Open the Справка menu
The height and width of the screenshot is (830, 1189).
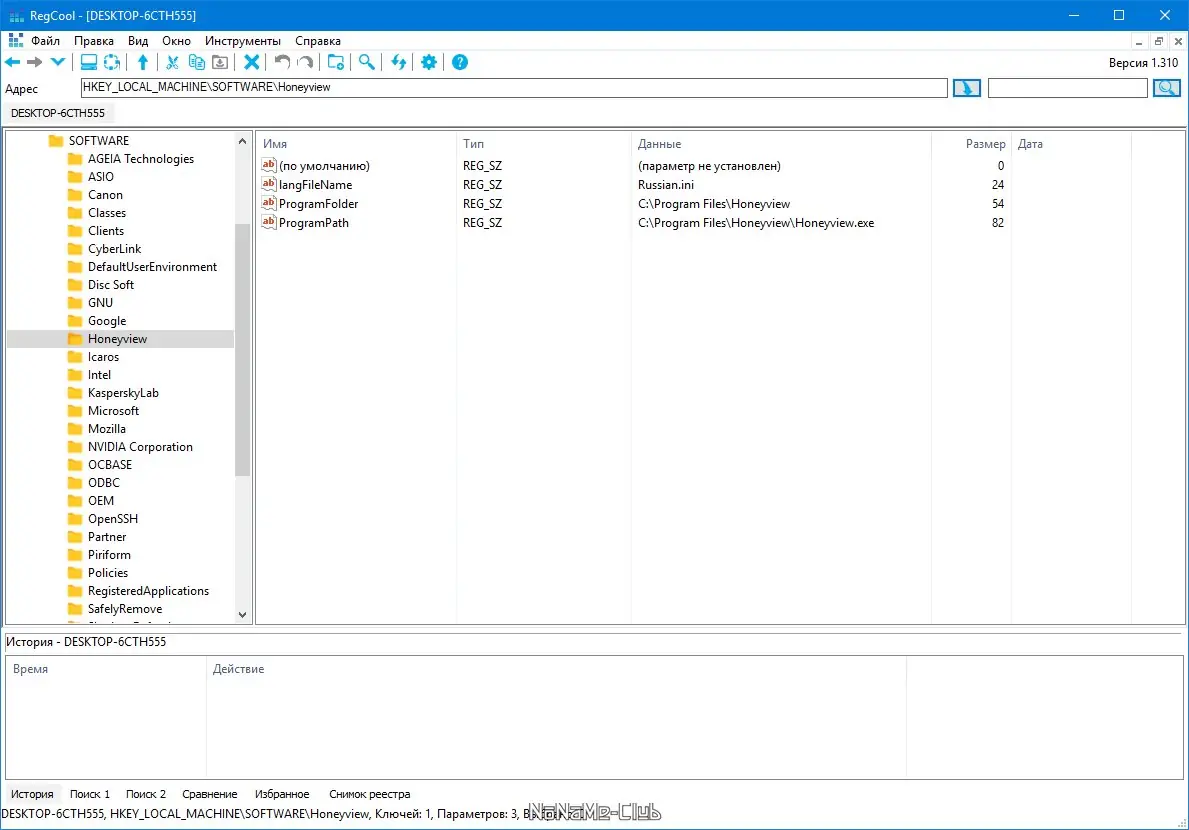point(318,41)
